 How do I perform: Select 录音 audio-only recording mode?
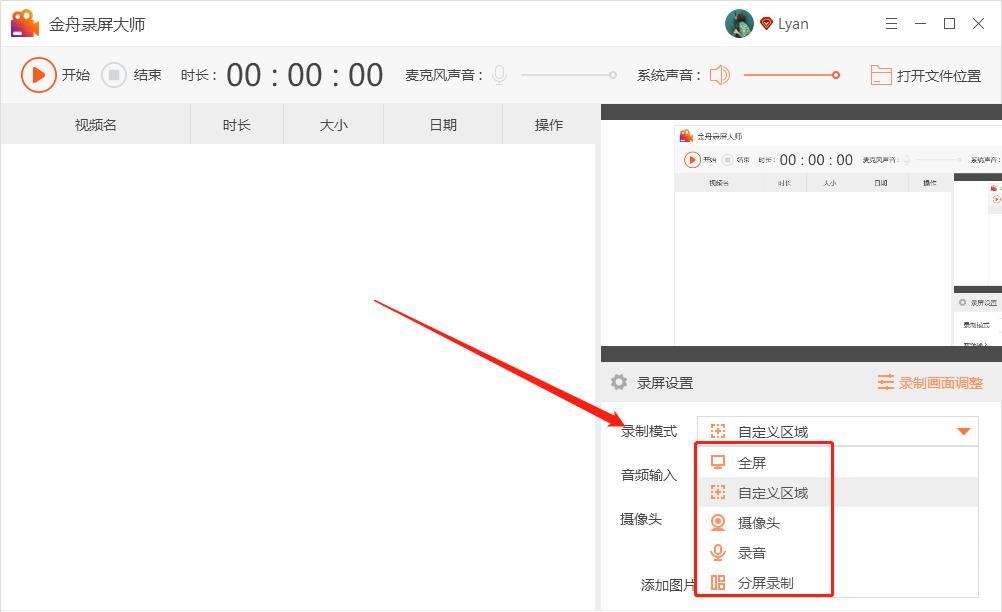[750, 552]
